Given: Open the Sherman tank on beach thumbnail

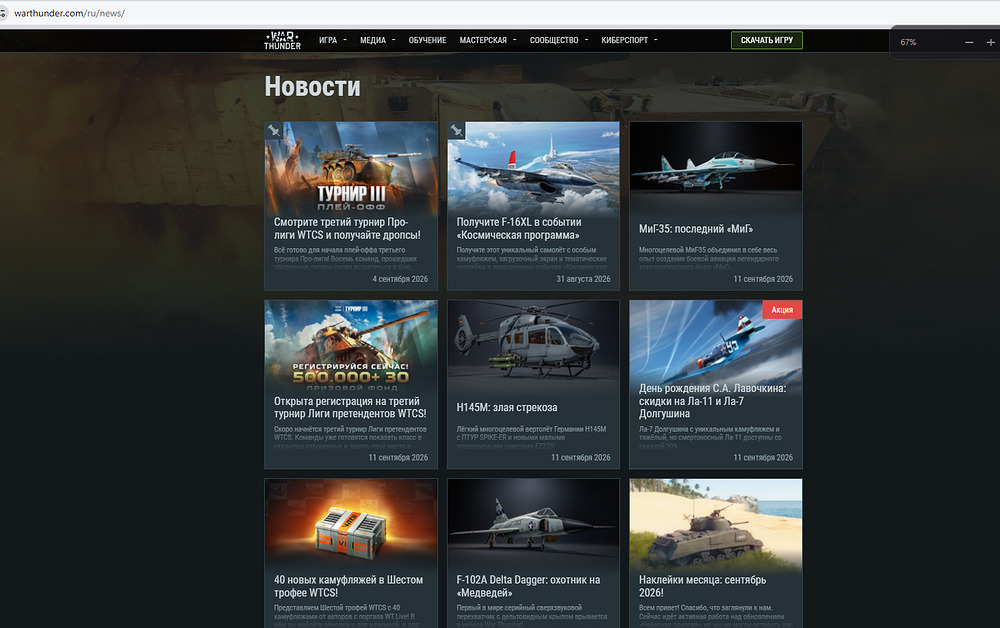Looking at the screenshot, I should 716,525.
